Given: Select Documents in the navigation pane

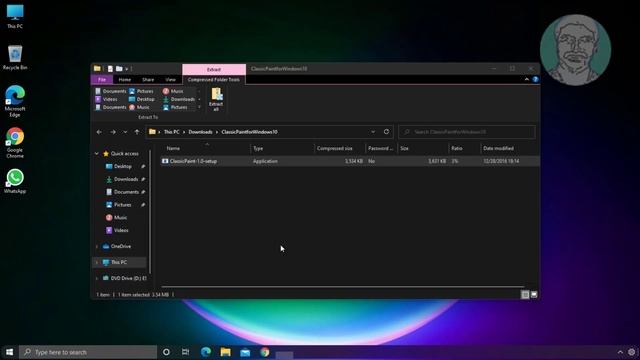Looking at the screenshot, I should tap(126, 191).
